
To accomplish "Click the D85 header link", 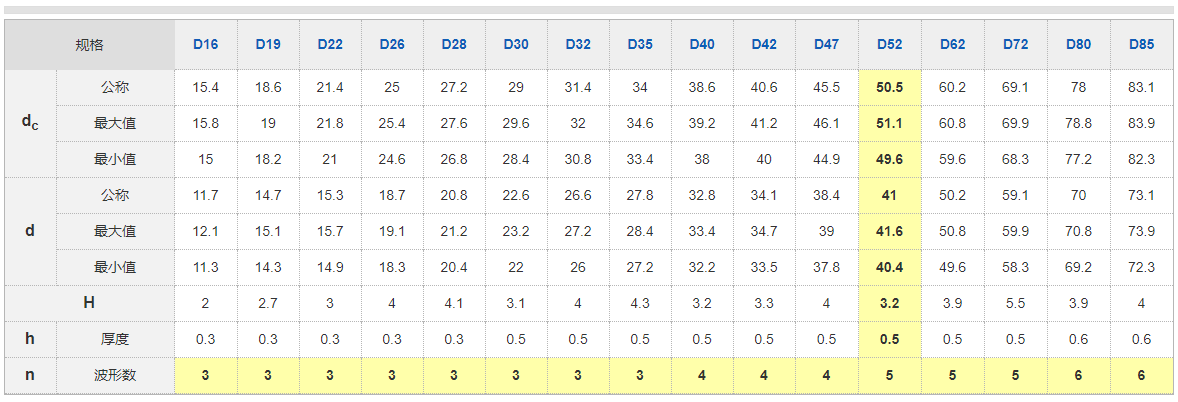I will (1141, 44).
